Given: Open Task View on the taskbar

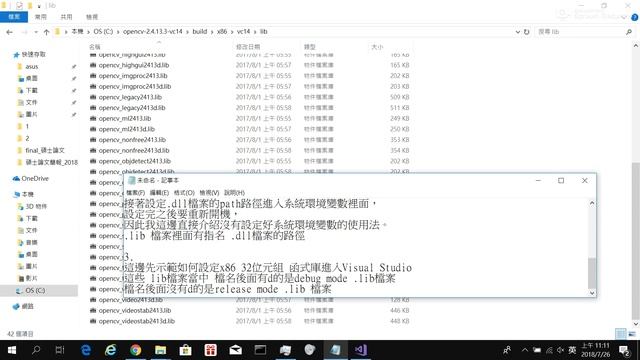Looking at the screenshot, I should coord(60,350).
